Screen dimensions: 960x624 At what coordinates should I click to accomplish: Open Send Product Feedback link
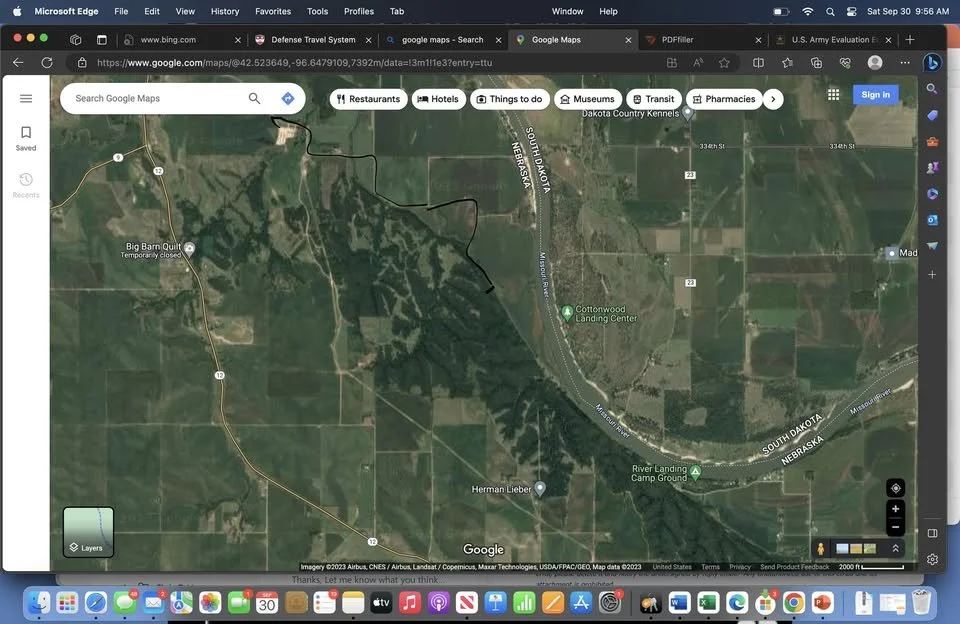click(x=794, y=567)
